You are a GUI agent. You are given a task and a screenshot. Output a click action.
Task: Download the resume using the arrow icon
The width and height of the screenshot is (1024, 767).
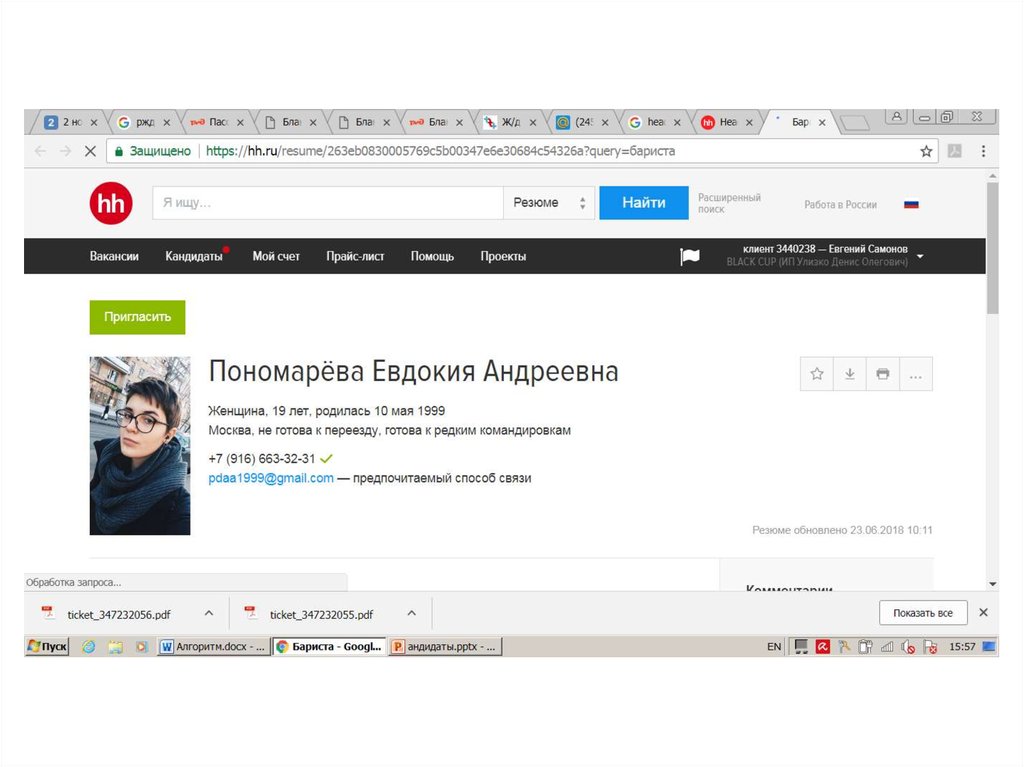click(x=850, y=374)
